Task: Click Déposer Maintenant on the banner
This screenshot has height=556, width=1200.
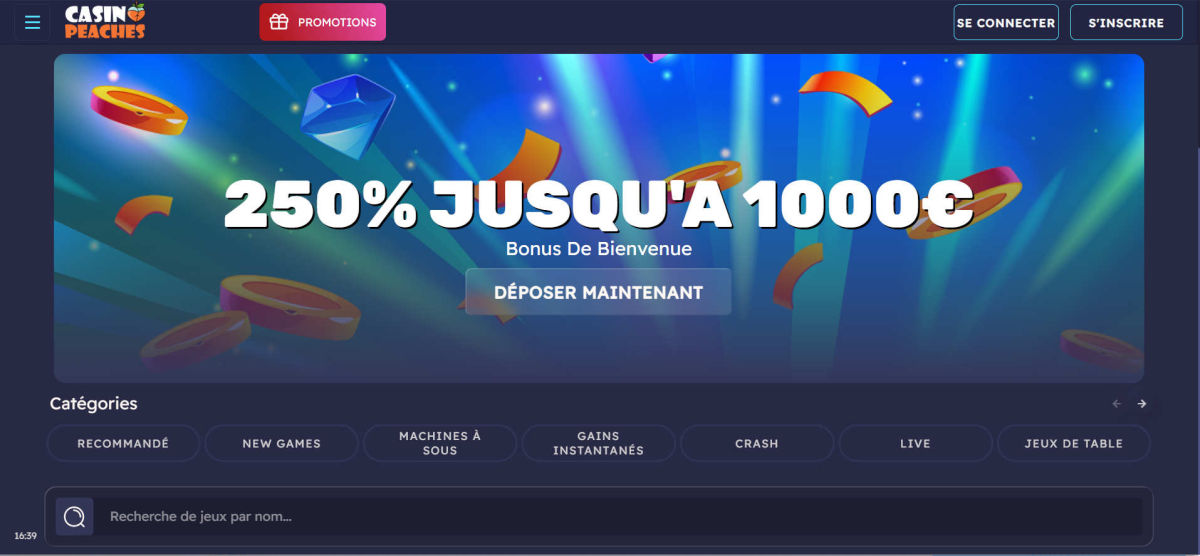Action: (598, 292)
